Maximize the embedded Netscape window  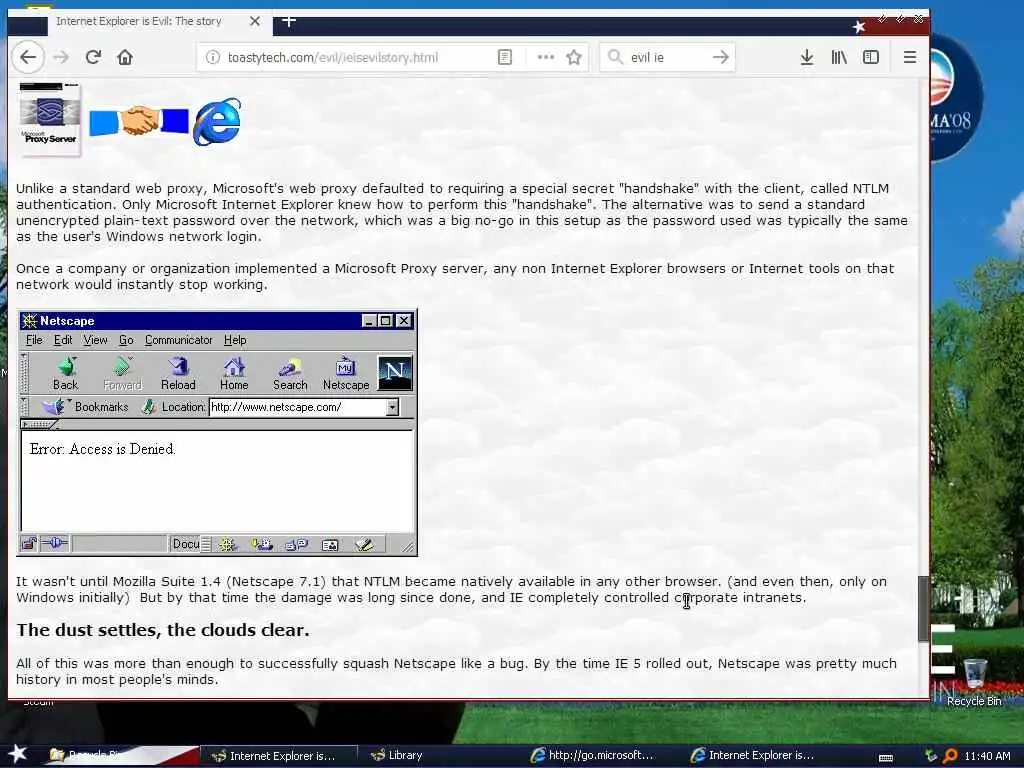tap(386, 321)
